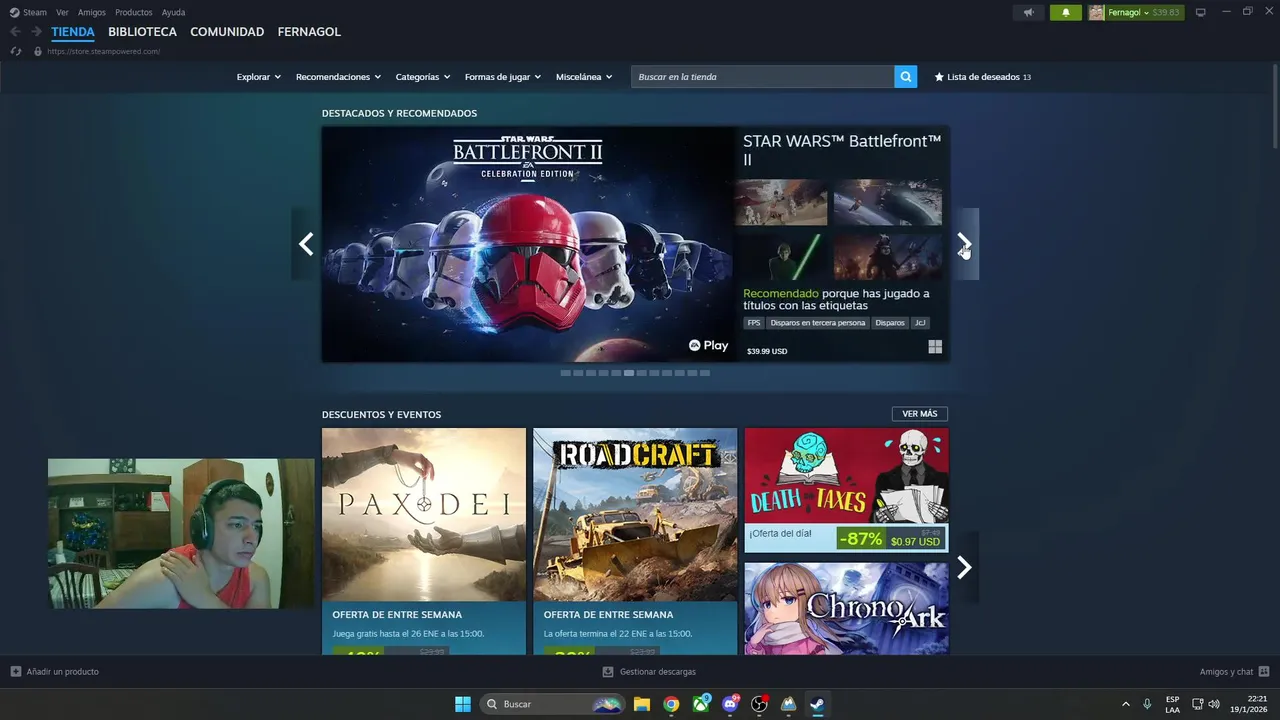
Task: Expand the Recomendaciones dropdown
Action: [338, 77]
